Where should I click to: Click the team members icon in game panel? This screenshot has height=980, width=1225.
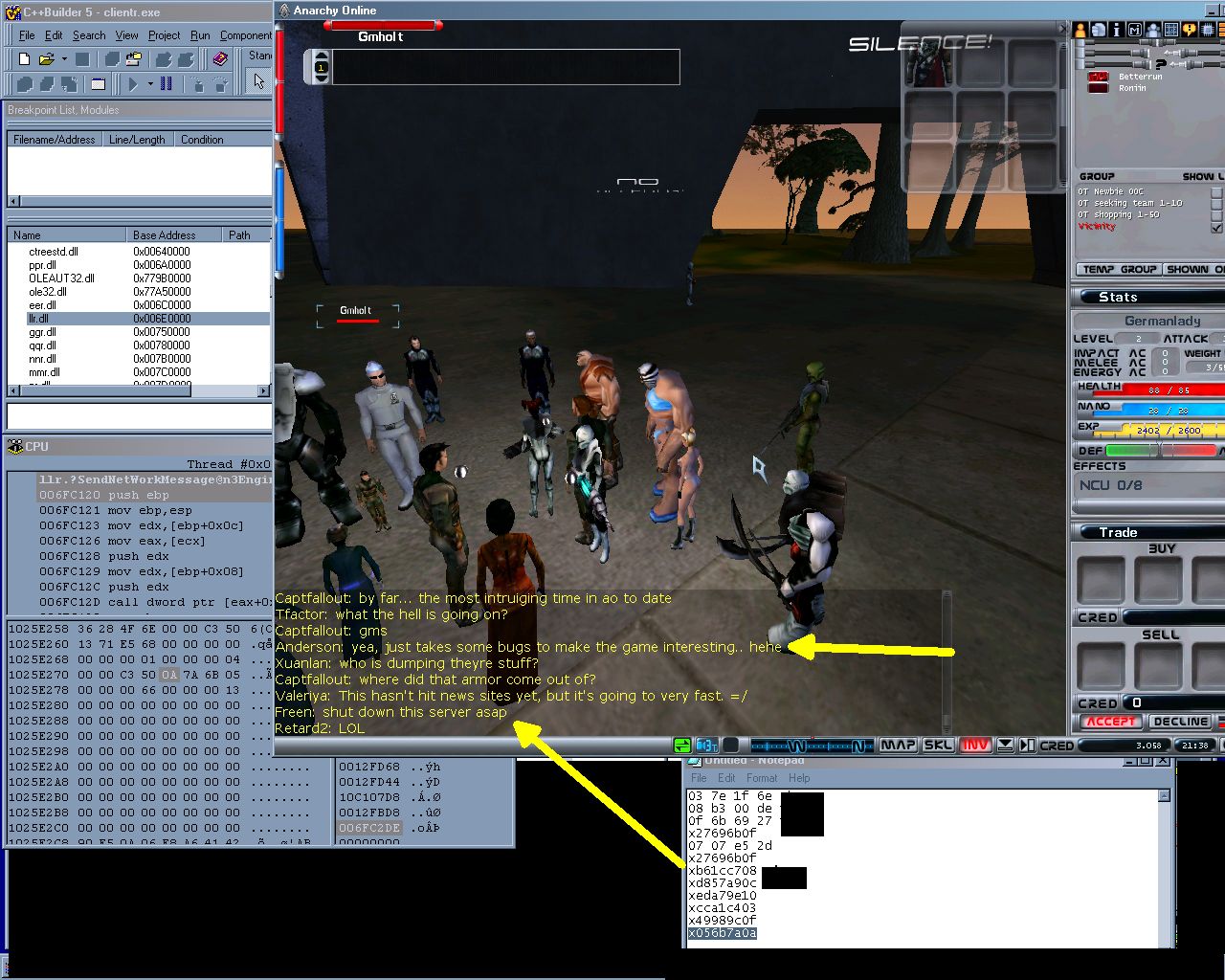point(1153,30)
